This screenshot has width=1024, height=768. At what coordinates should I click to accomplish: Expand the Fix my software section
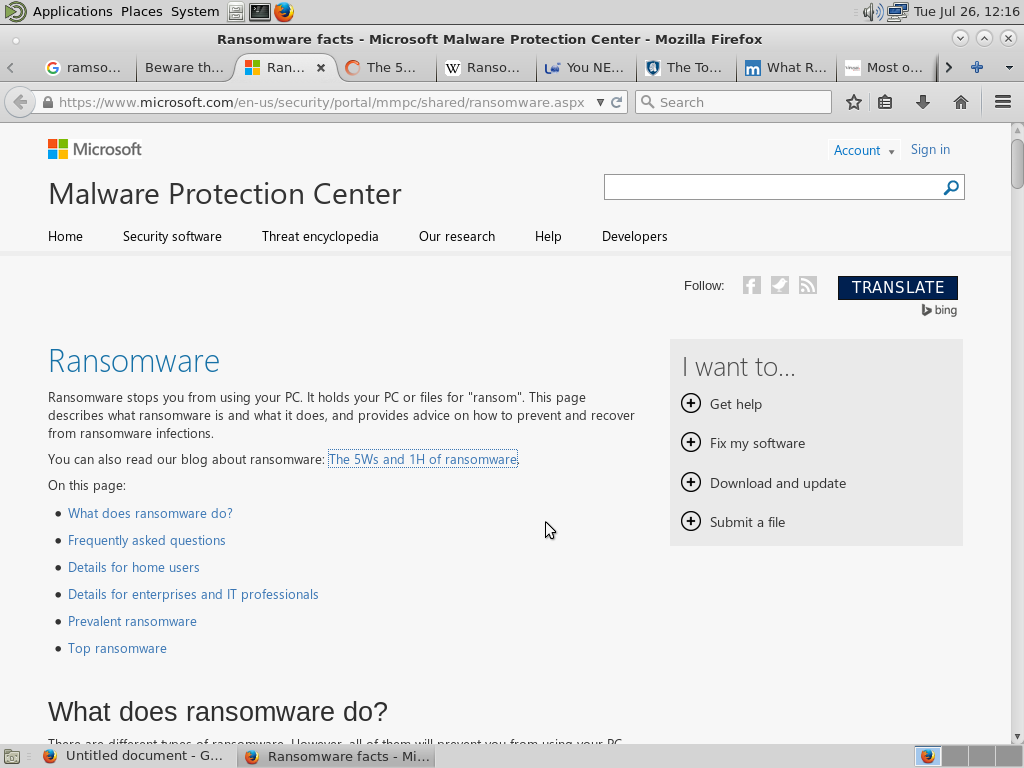coord(690,443)
